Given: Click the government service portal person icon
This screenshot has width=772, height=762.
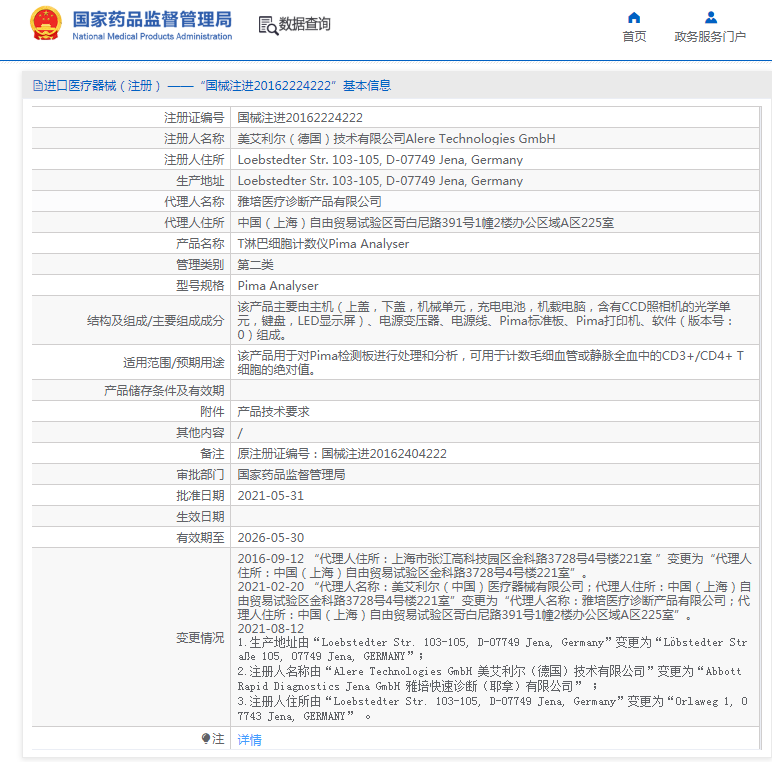Looking at the screenshot, I should coord(710,18).
